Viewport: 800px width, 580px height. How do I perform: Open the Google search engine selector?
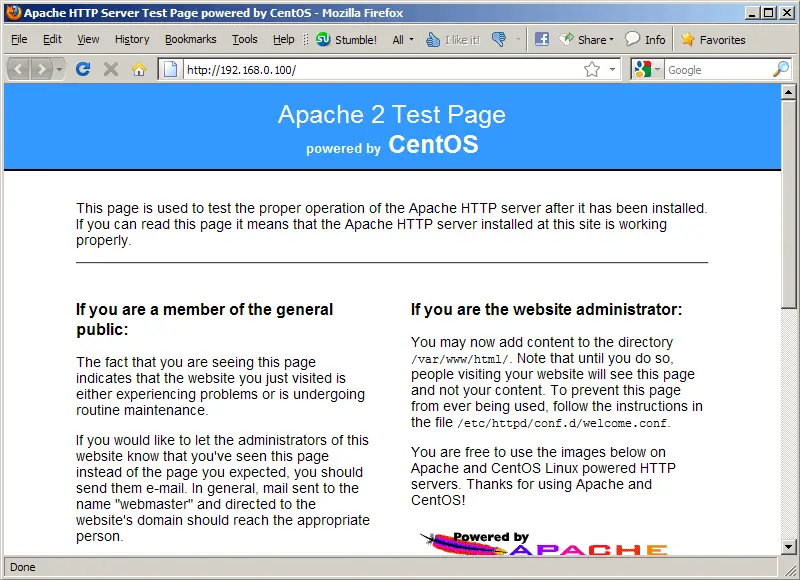[x=646, y=69]
